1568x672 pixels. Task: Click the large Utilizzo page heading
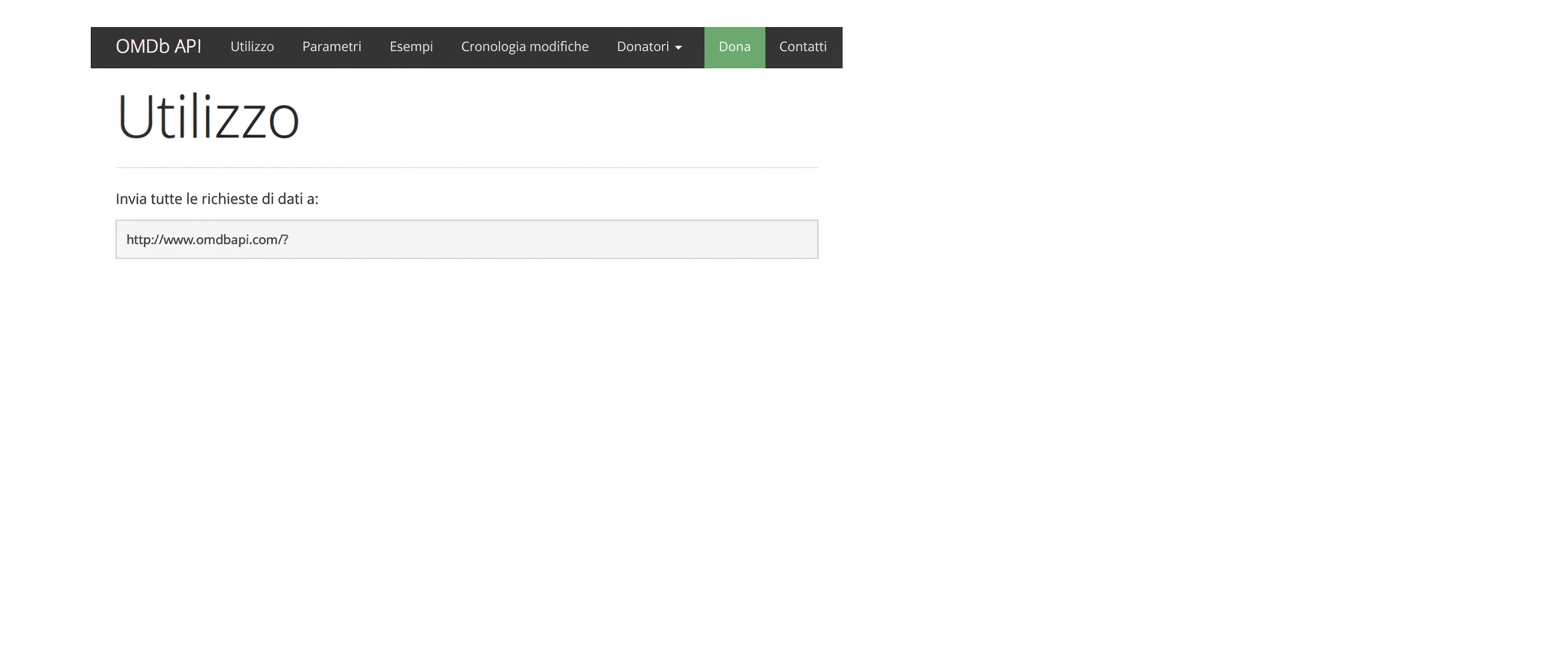pyautogui.click(x=208, y=118)
